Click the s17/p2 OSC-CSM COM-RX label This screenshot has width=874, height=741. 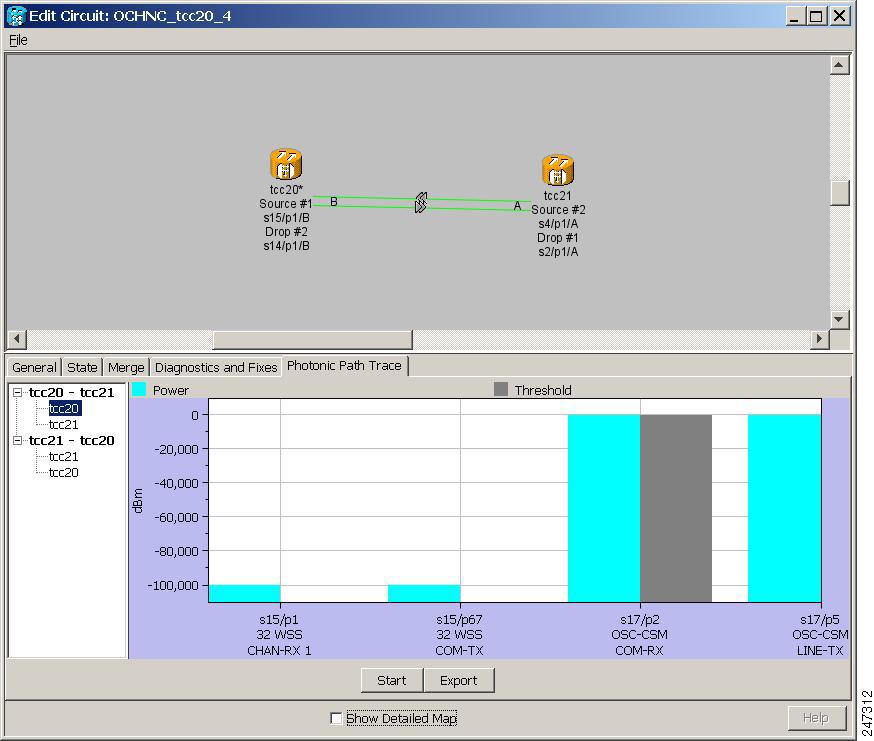point(639,635)
